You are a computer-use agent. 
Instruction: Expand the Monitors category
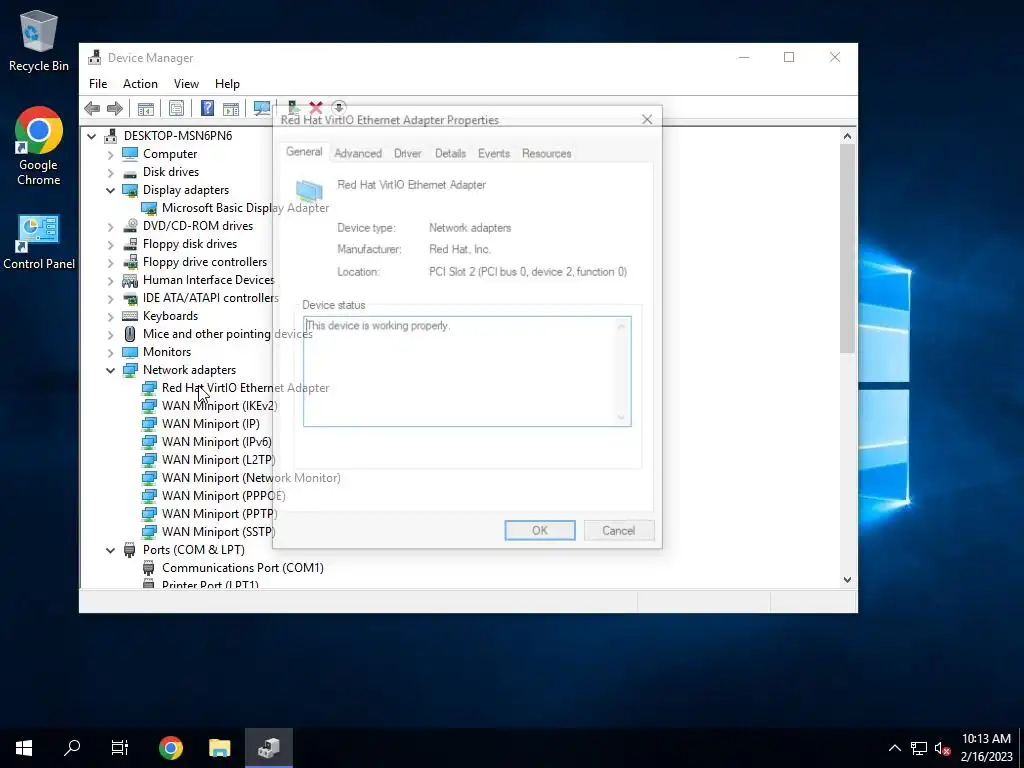click(110, 352)
